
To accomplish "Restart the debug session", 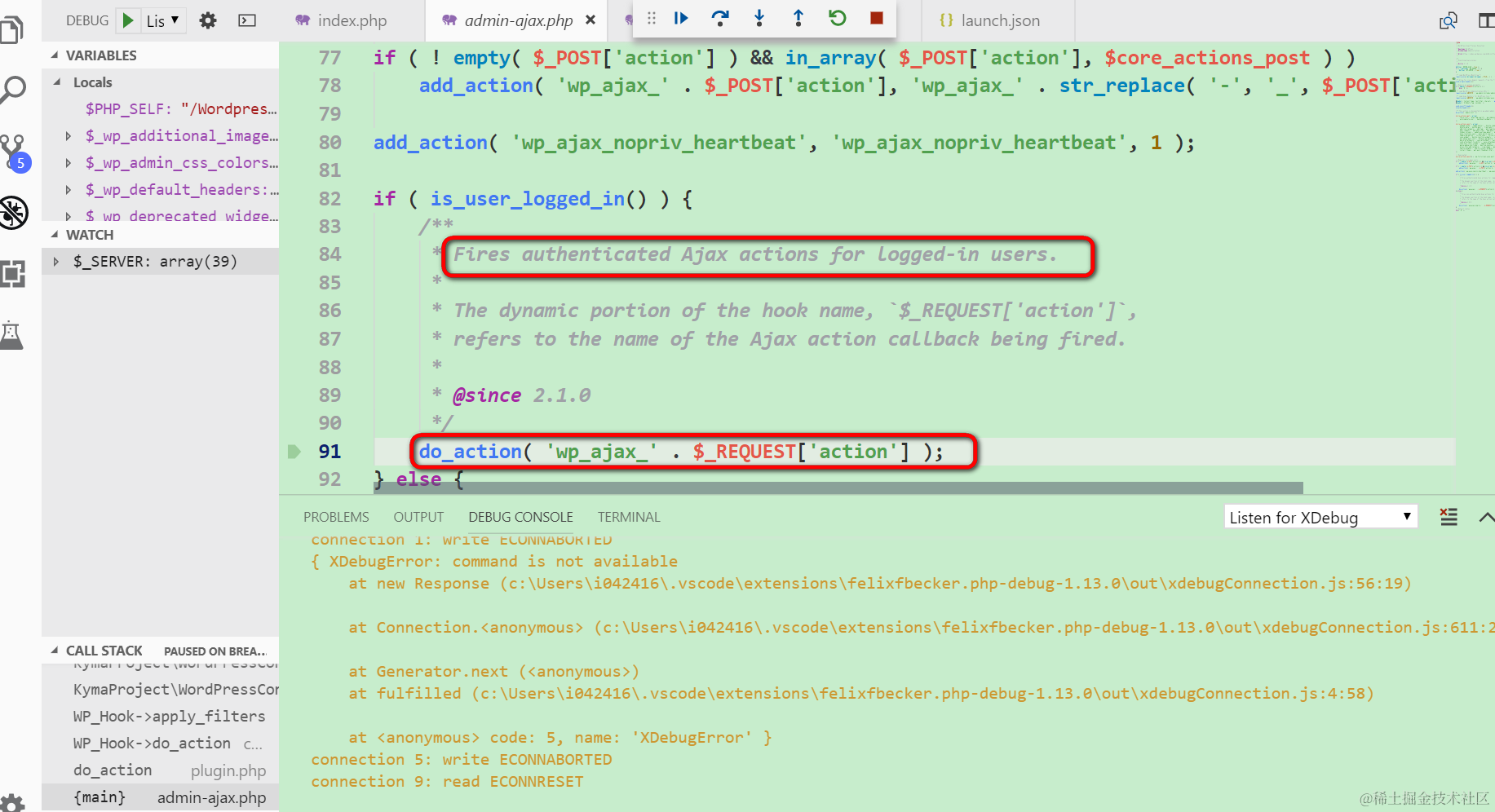I will click(838, 18).
